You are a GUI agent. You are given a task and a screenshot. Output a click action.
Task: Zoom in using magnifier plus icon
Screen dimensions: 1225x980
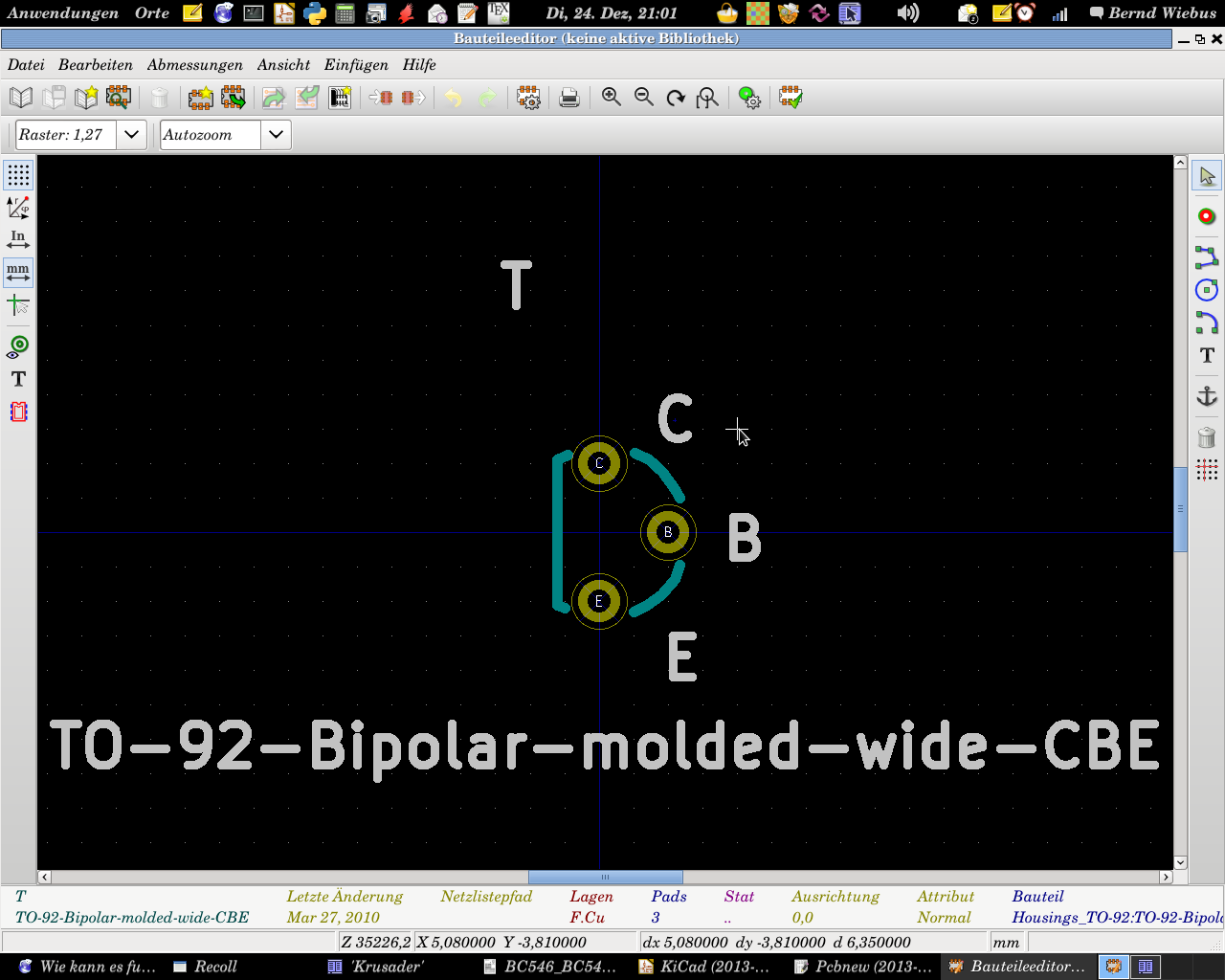pyautogui.click(x=611, y=98)
